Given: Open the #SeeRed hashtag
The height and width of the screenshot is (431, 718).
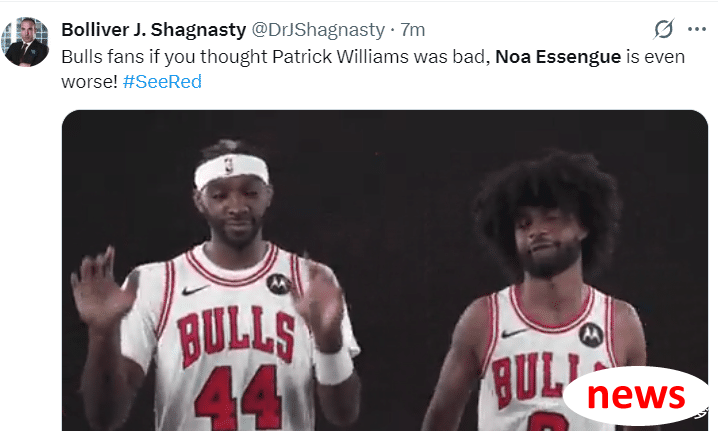Looking at the screenshot, I should click(162, 82).
